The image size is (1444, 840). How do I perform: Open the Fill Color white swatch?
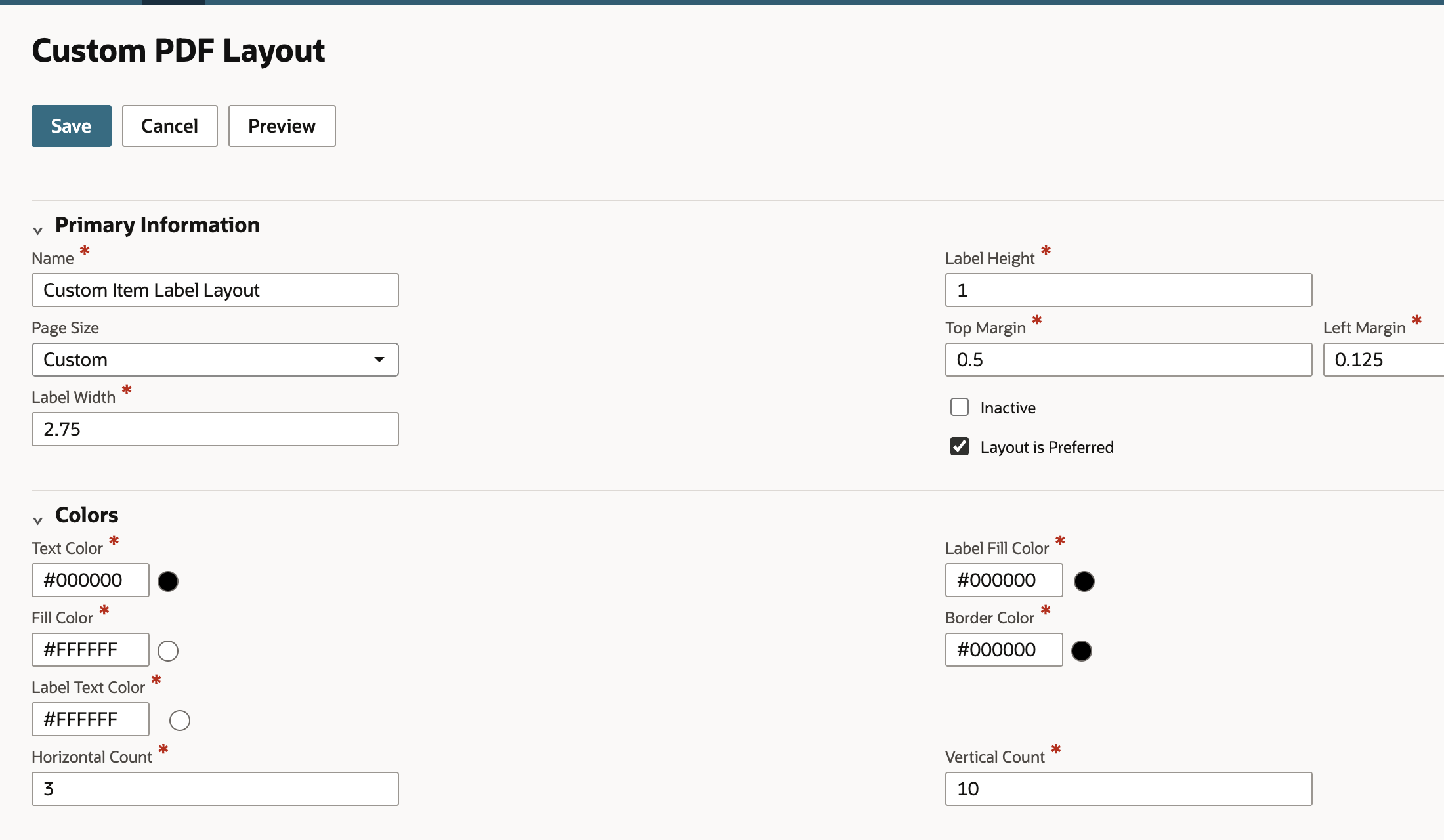(168, 650)
